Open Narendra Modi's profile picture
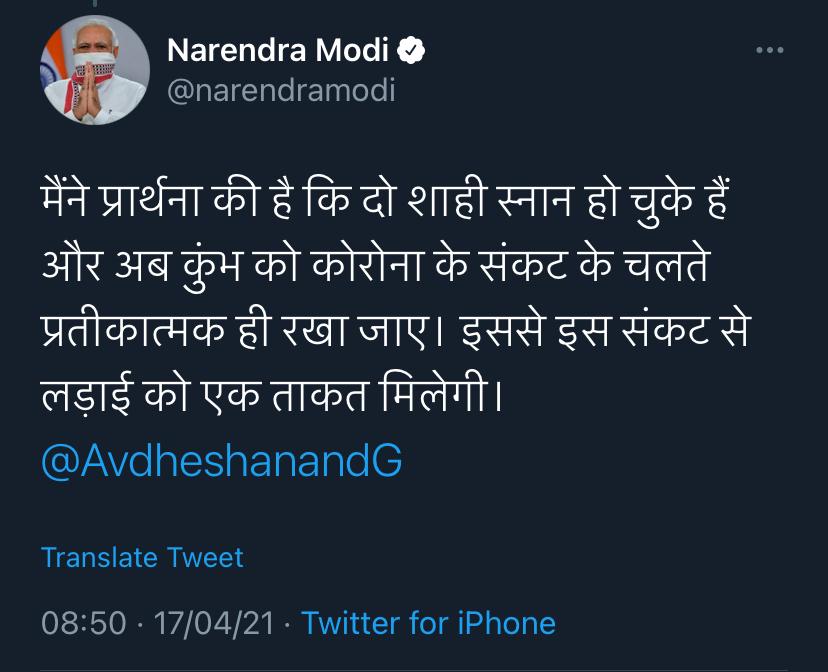Screen dimensions: 828x672 coord(95,70)
